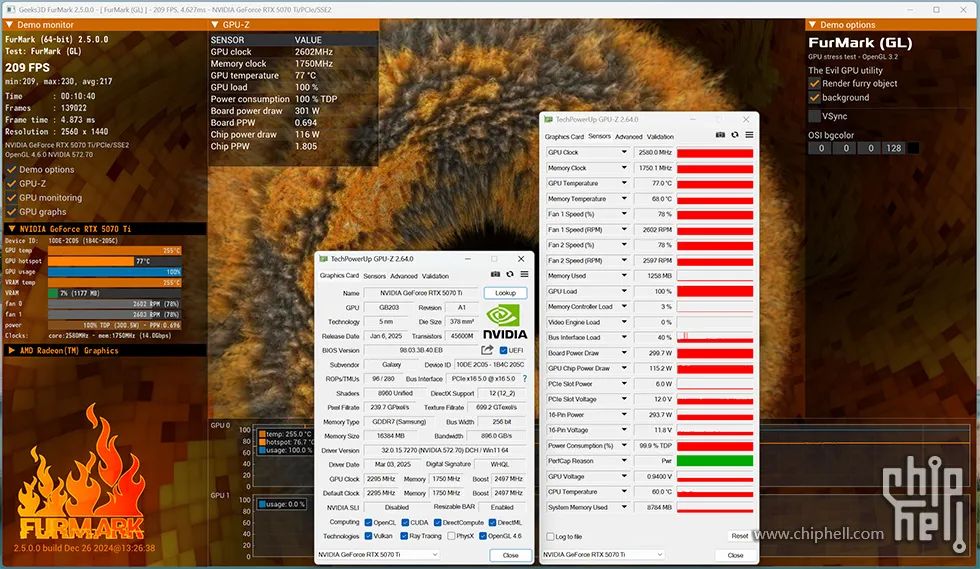This screenshot has height=569, width=980.
Task: Click the Lookup button
Action: pos(506,293)
